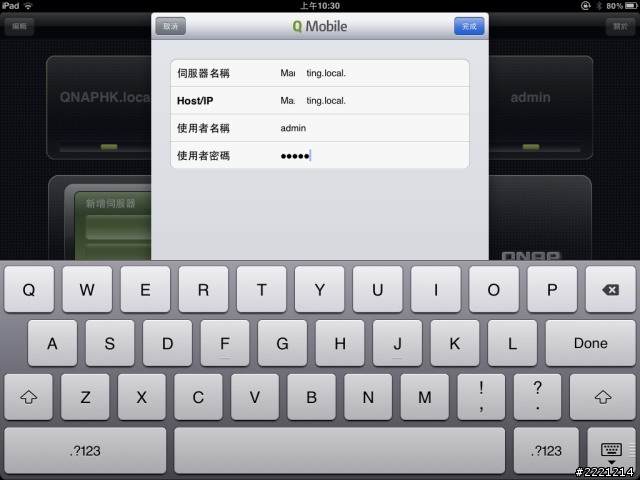Tap the 取消 cancel button
Image resolution: width=640 pixels, height=480 pixels.
click(x=171, y=26)
